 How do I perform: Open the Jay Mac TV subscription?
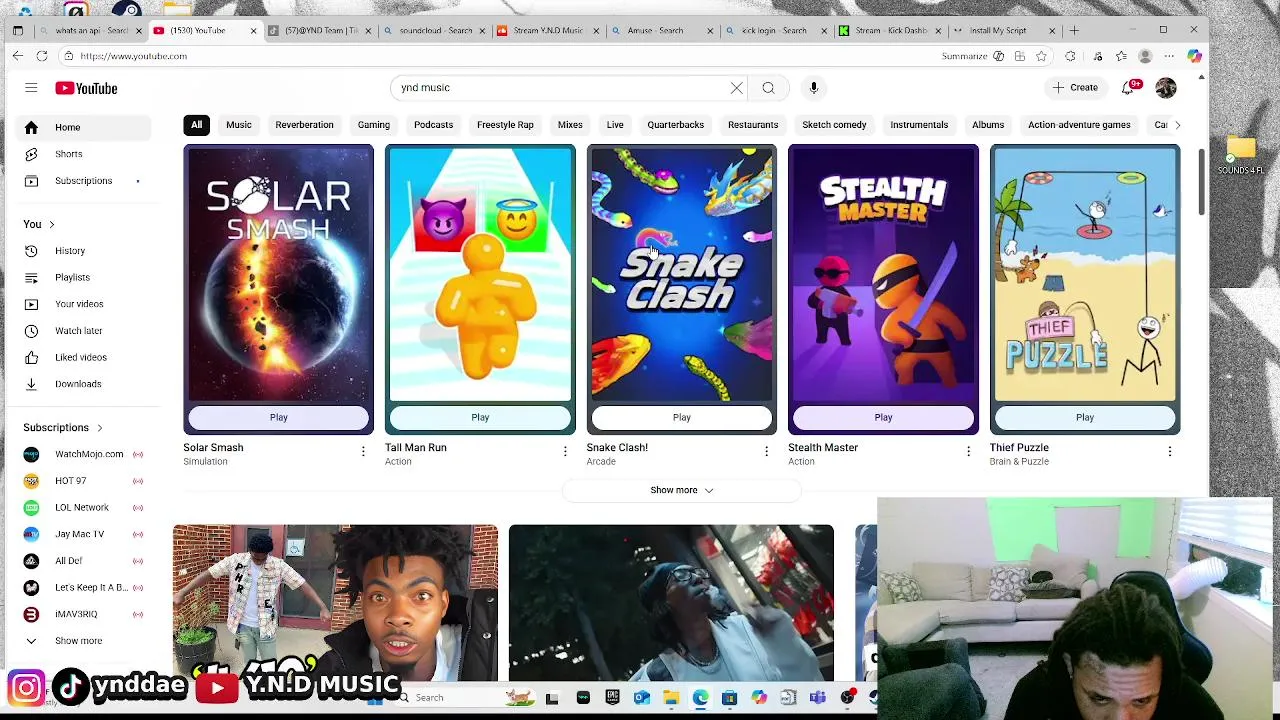coord(84,534)
